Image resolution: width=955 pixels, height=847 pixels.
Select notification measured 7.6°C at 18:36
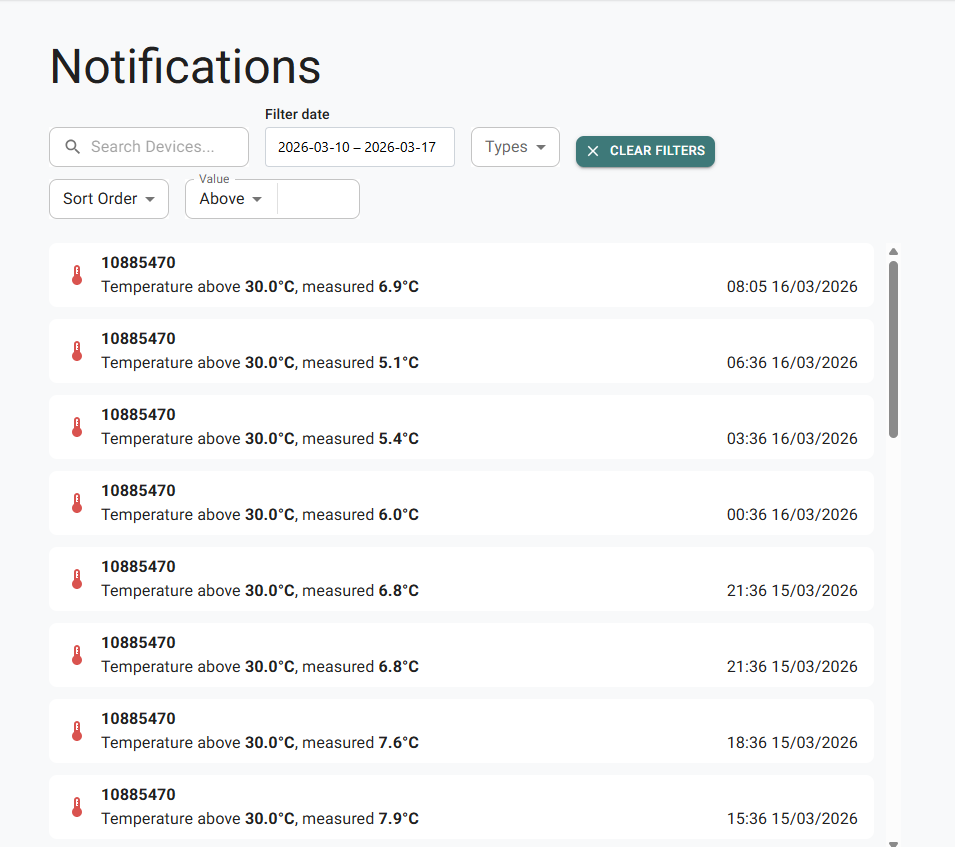(x=461, y=731)
